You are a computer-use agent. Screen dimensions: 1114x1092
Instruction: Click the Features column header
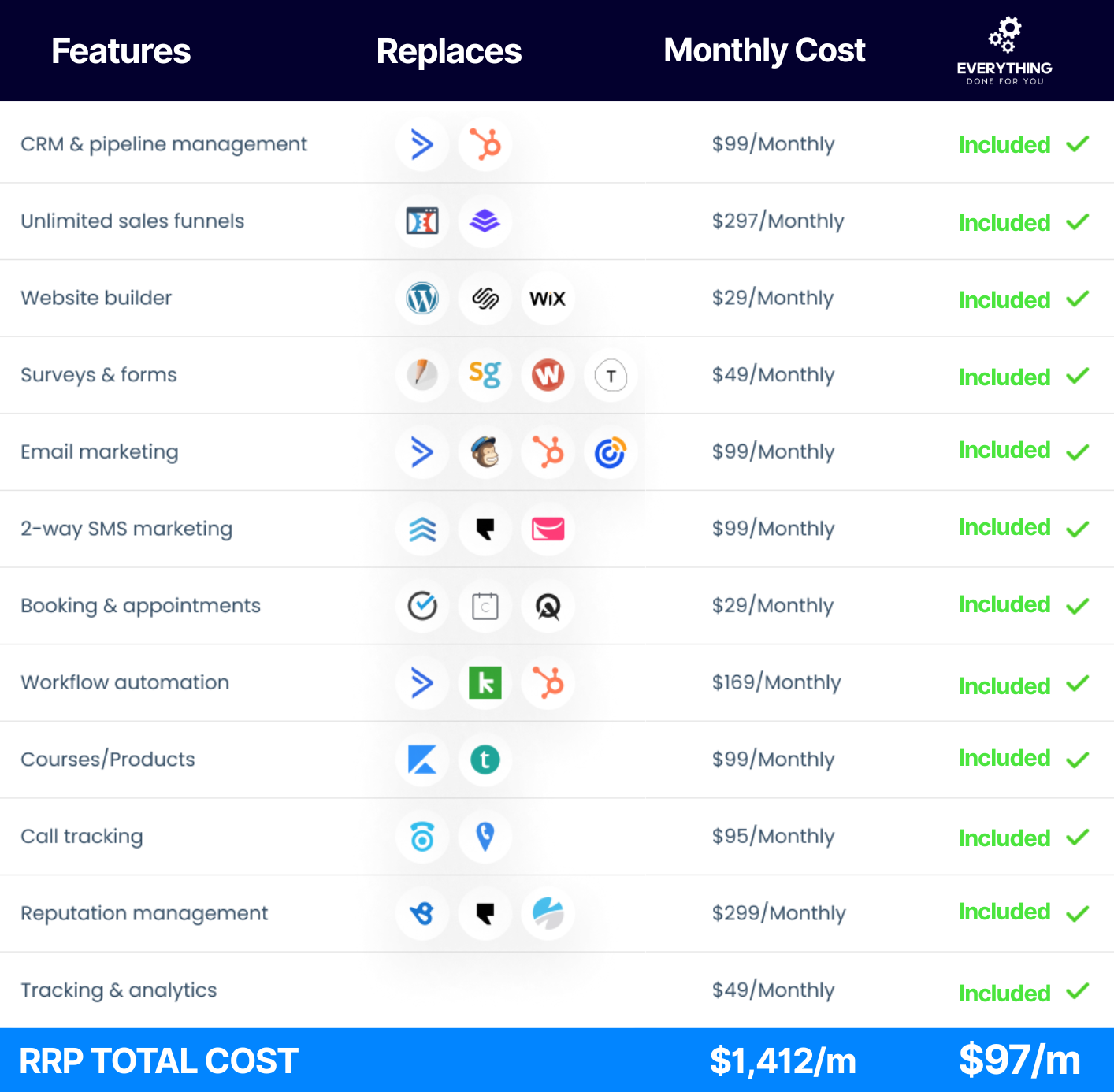(121, 51)
